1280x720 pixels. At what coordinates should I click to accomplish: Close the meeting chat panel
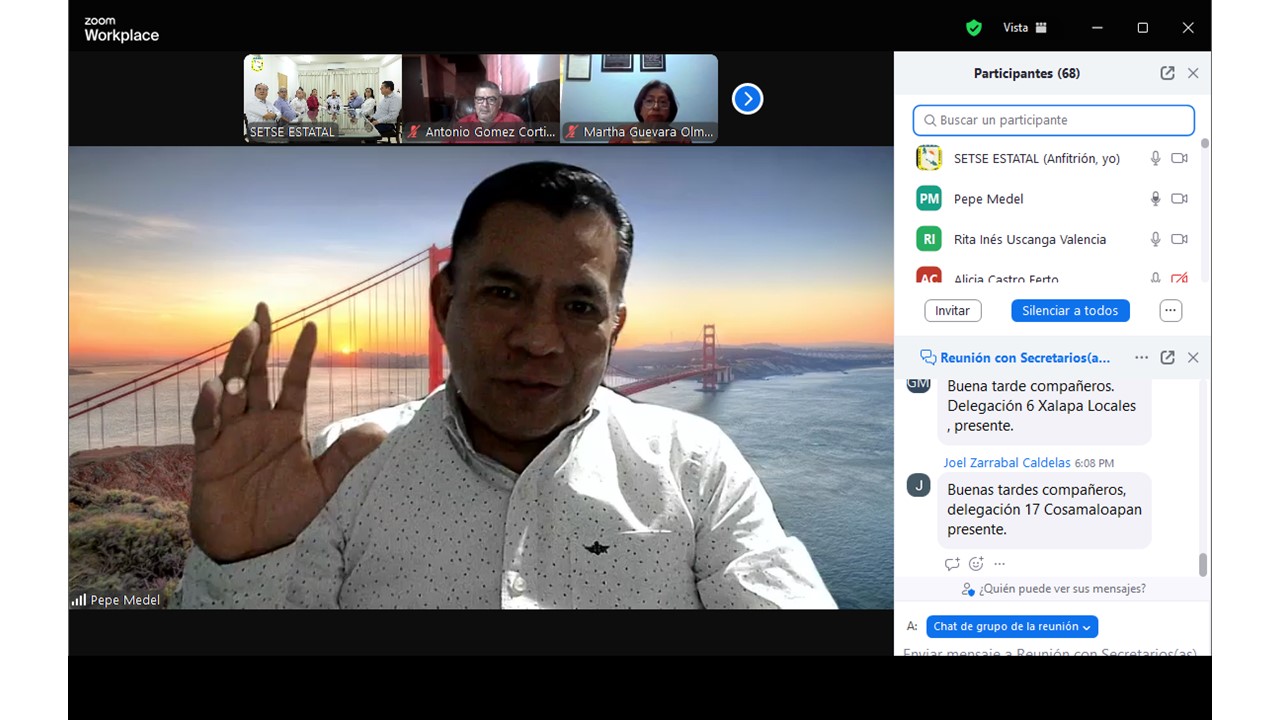pos(1193,357)
